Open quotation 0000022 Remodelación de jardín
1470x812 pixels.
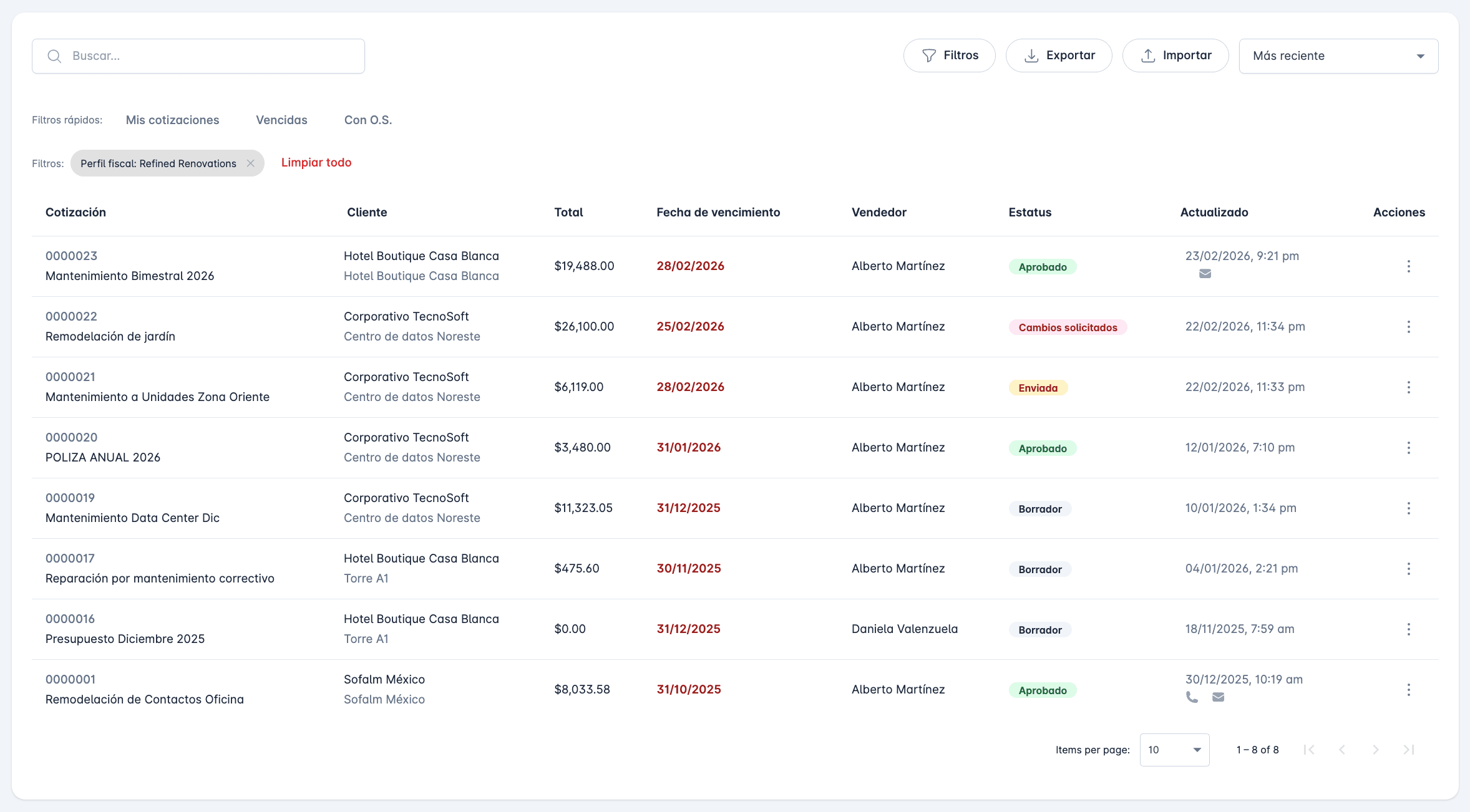click(x=71, y=316)
